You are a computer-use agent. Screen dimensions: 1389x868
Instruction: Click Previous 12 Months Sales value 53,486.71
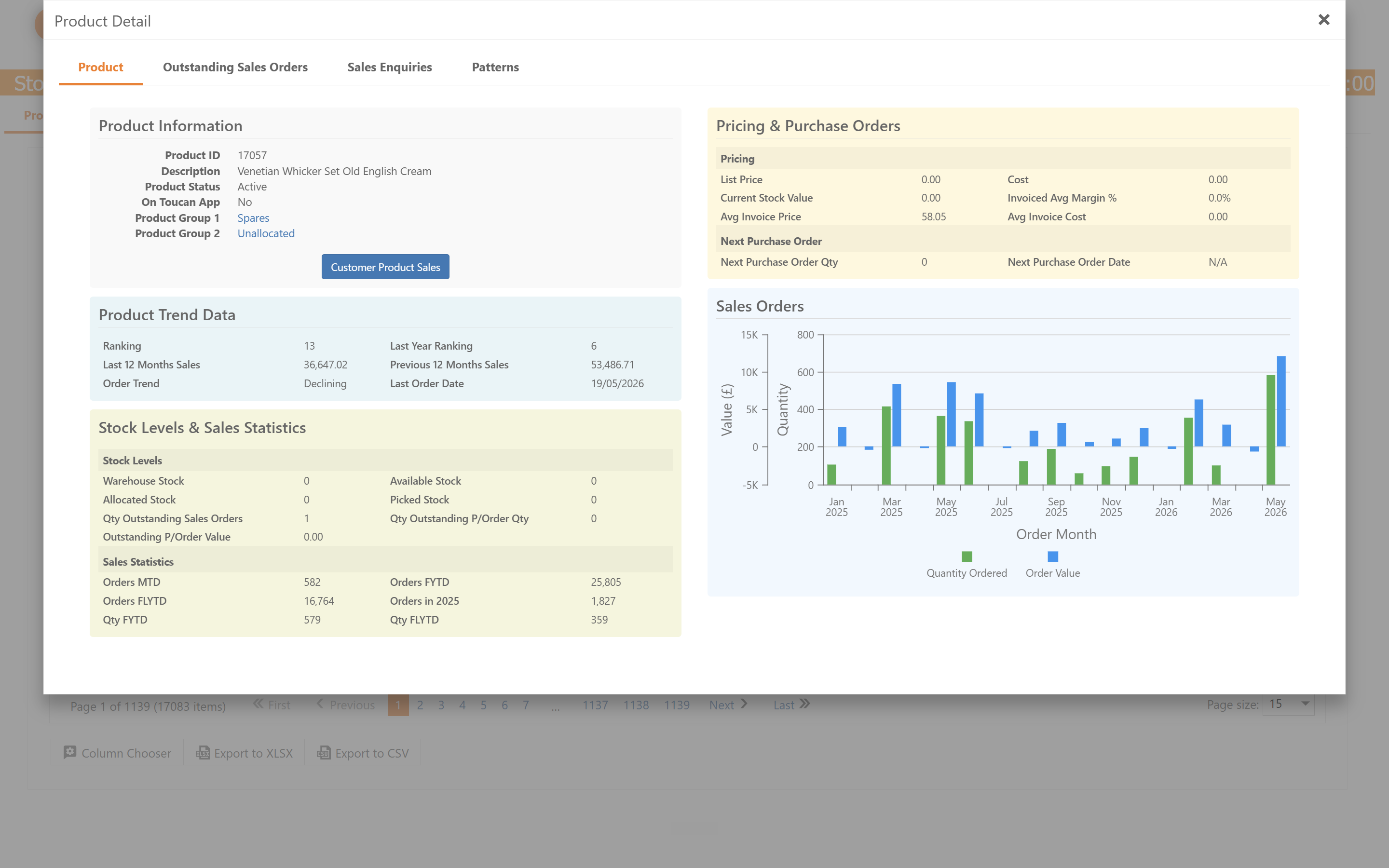(x=613, y=365)
